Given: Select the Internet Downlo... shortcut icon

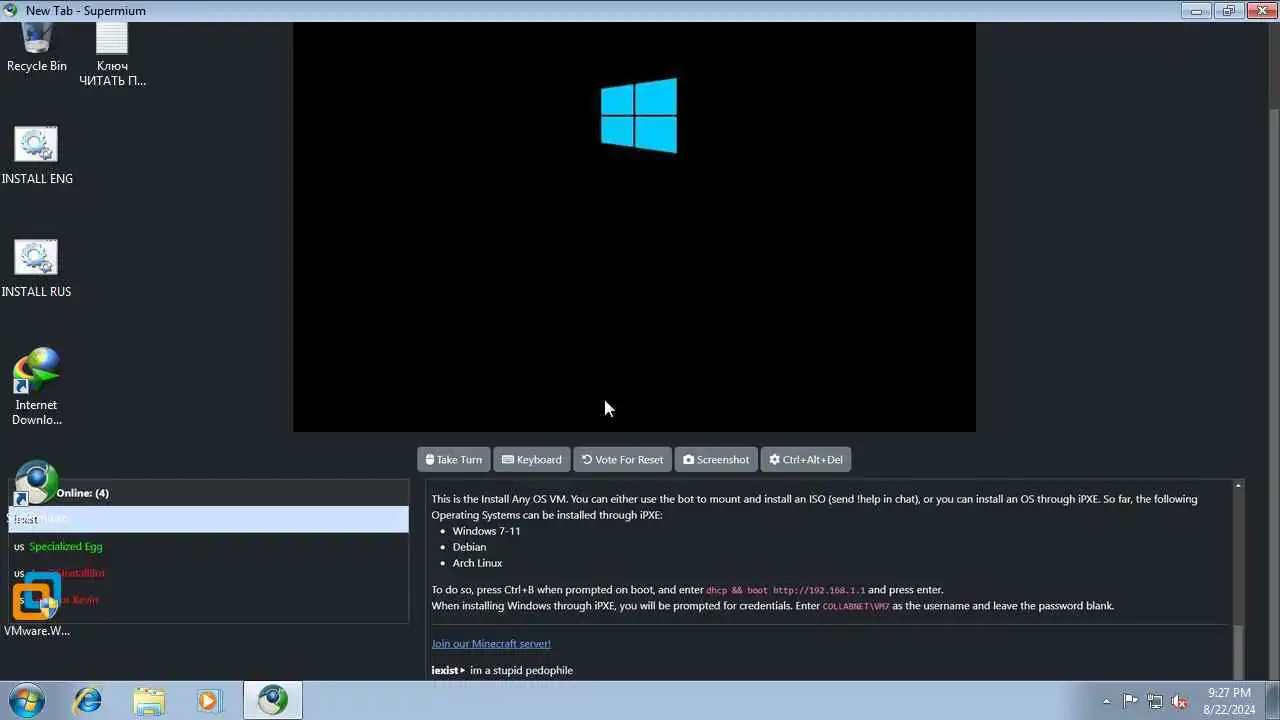Looking at the screenshot, I should pyautogui.click(x=36, y=386).
